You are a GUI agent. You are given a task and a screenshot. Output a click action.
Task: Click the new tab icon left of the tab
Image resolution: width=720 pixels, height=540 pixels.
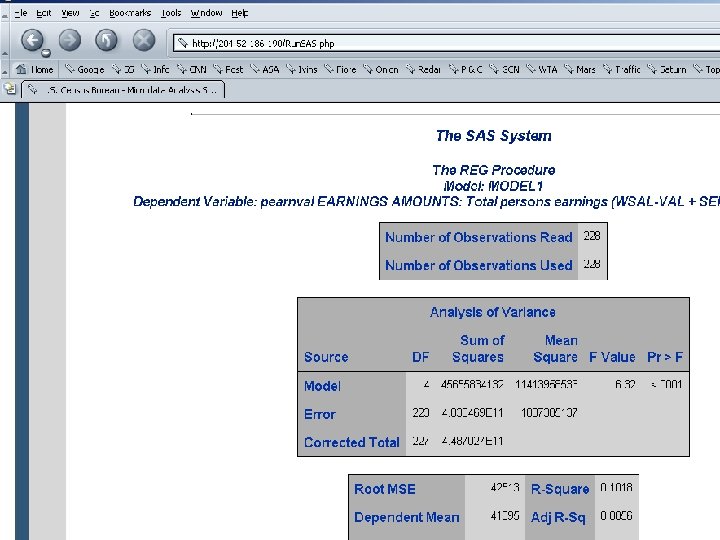10,89
